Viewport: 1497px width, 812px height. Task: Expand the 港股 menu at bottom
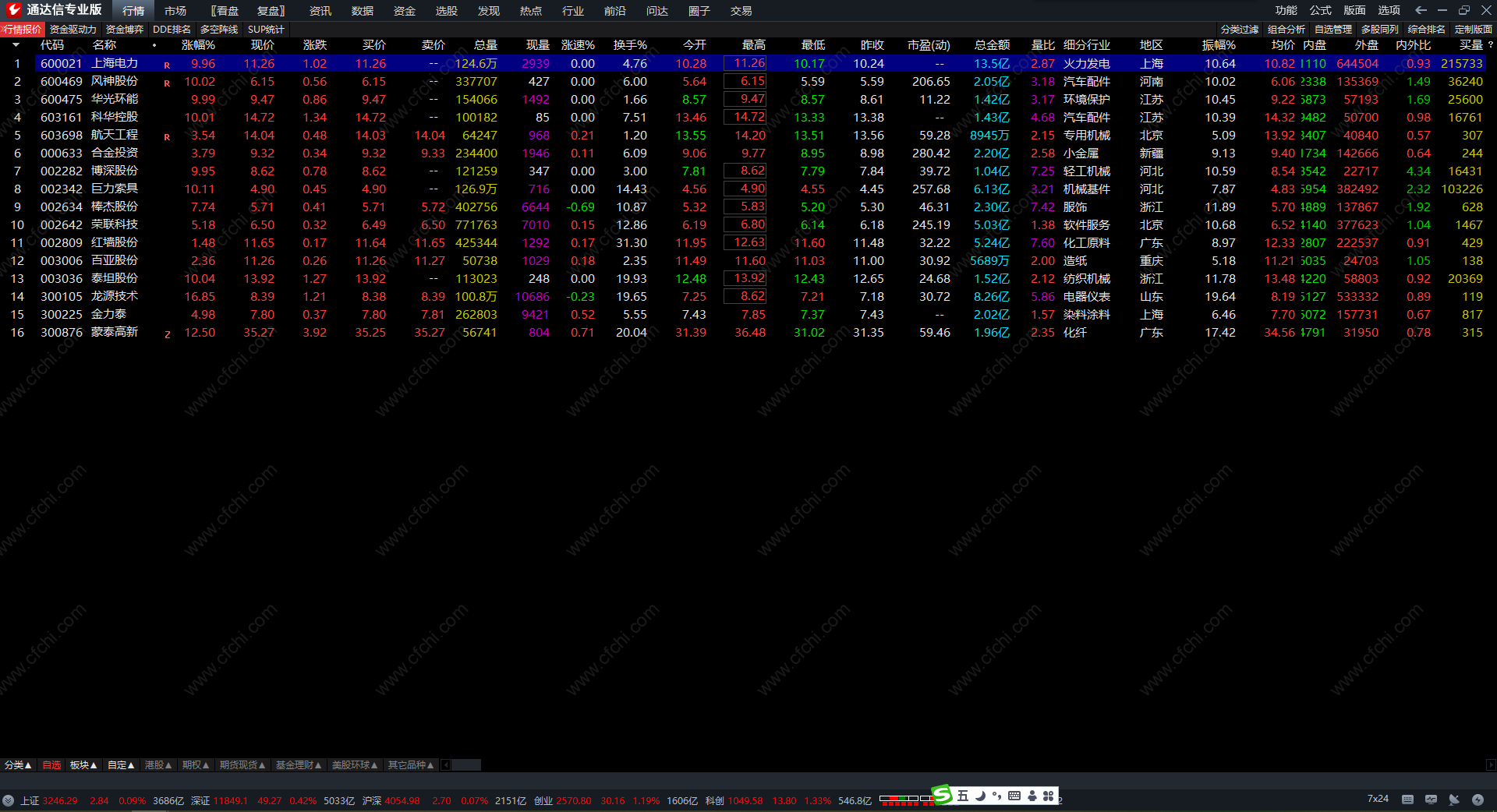158,765
